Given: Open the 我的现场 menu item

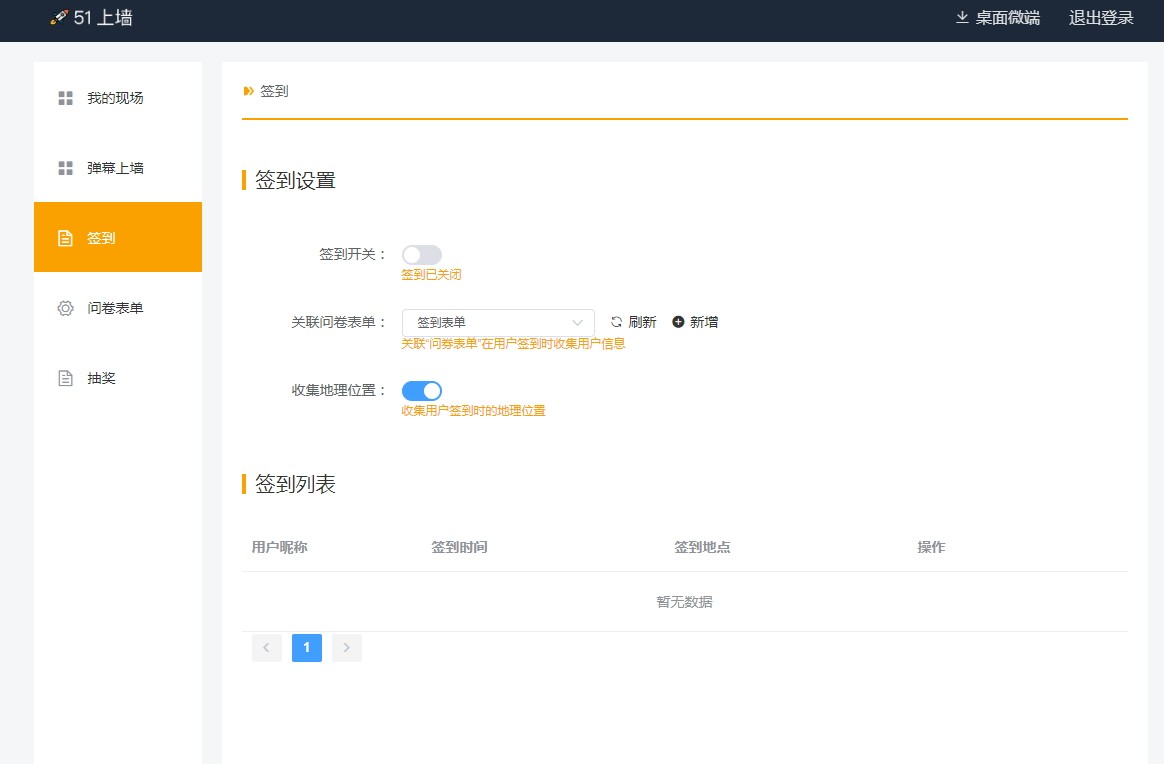Looking at the screenshot, I should tap(118, 98).
